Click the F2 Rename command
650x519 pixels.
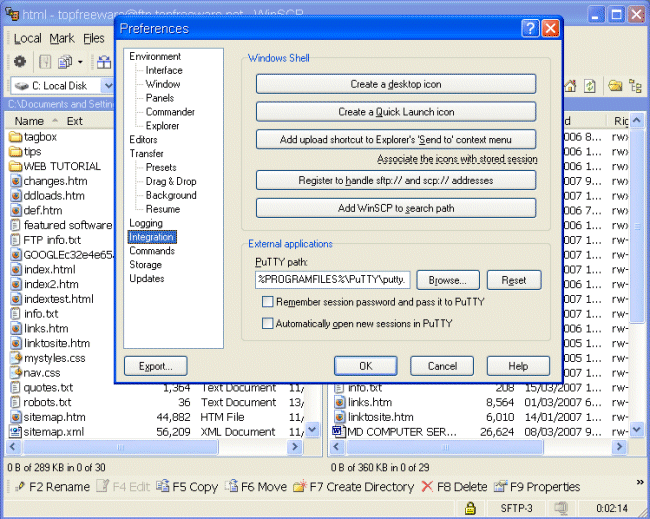pos(52,487)
